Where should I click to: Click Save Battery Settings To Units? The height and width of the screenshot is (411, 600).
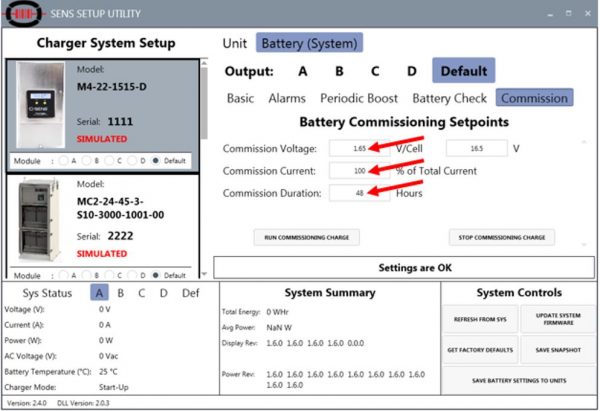pyautogui.click(x=519, y=380)
